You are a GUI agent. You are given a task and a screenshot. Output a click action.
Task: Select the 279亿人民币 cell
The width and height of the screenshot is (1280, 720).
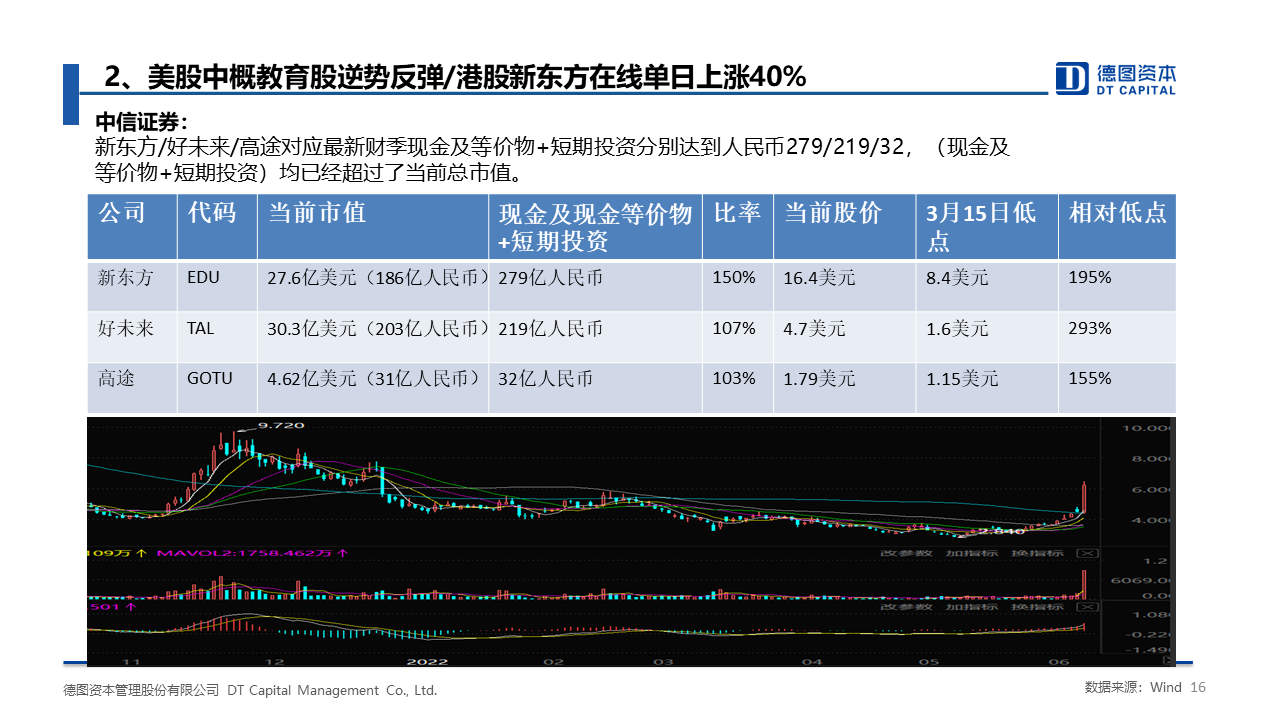click(x=595, y=285)
